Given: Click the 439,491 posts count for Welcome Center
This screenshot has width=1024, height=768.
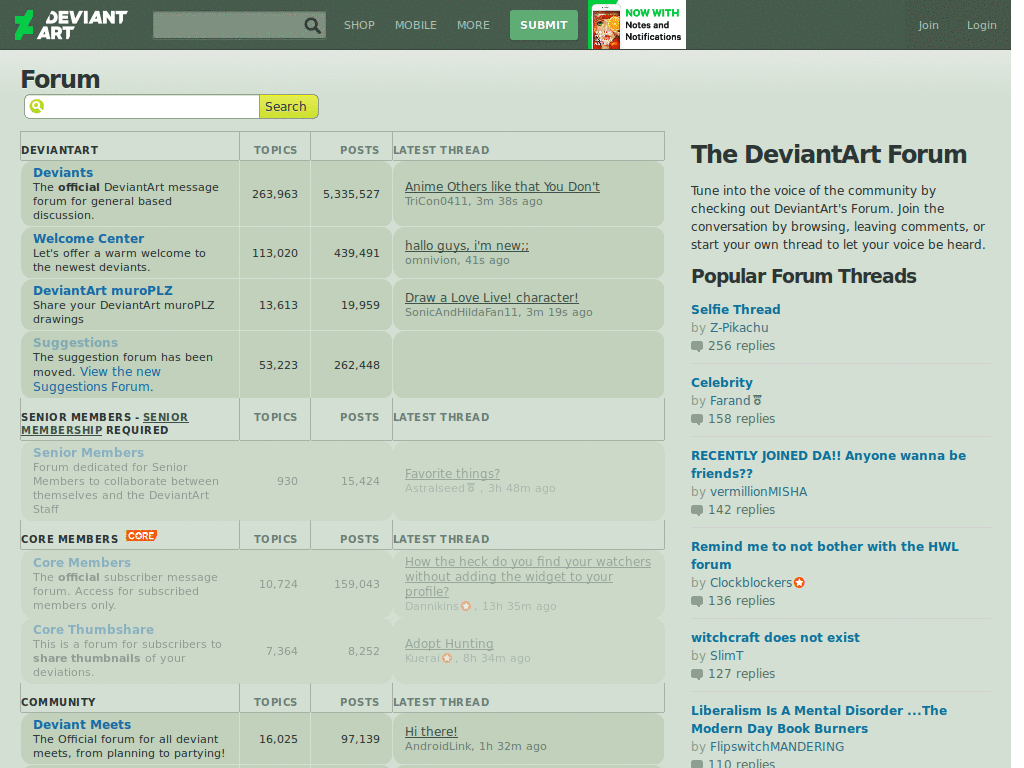Looking at the screenshot, I should [357, 253].
